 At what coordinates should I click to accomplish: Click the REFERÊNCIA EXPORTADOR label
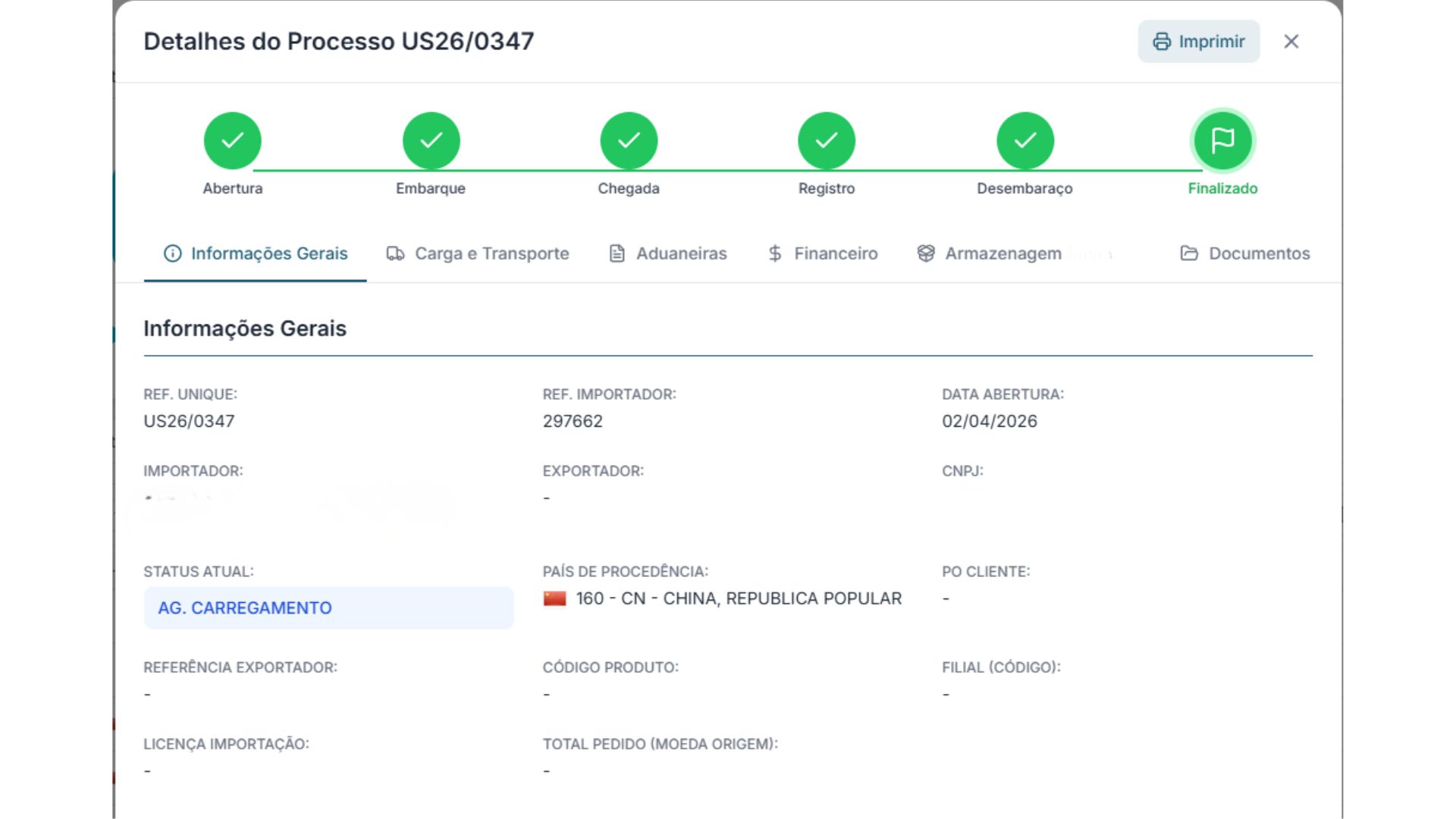(x=240, y=667)
